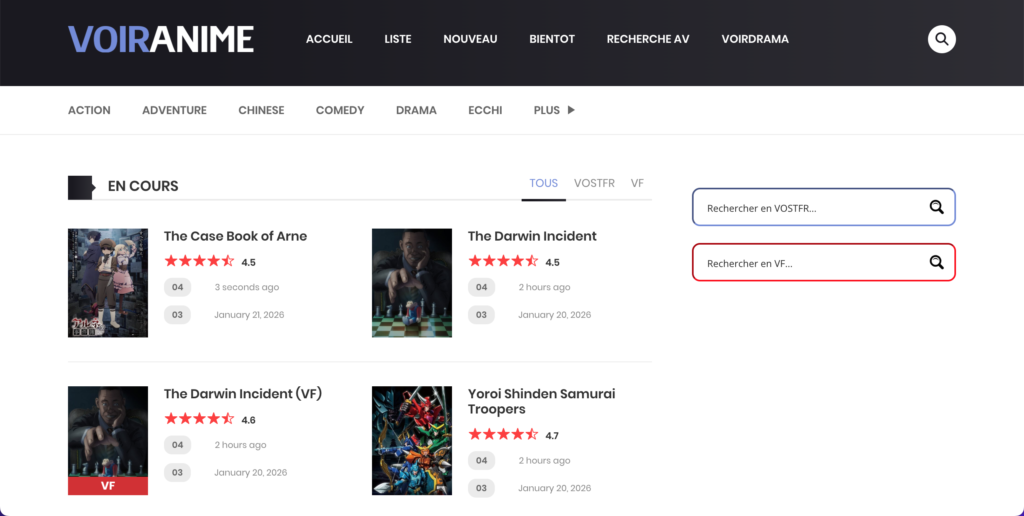Select the VF filter tab
1024x516 pixels.
pyautogui.click(x=637, y=183)
